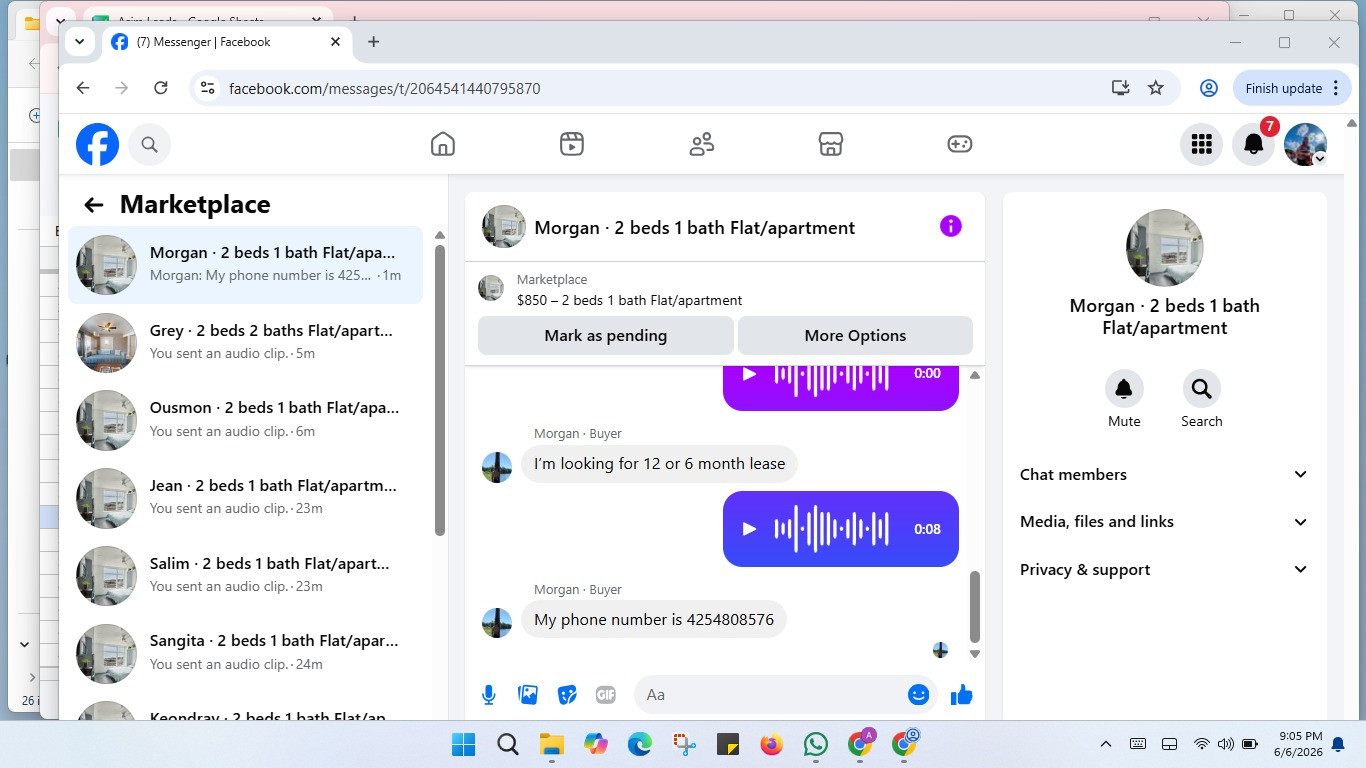Screen dimensions: 1366x768
Task: Record a voice clip with microphone
Action: click(489, 695)
